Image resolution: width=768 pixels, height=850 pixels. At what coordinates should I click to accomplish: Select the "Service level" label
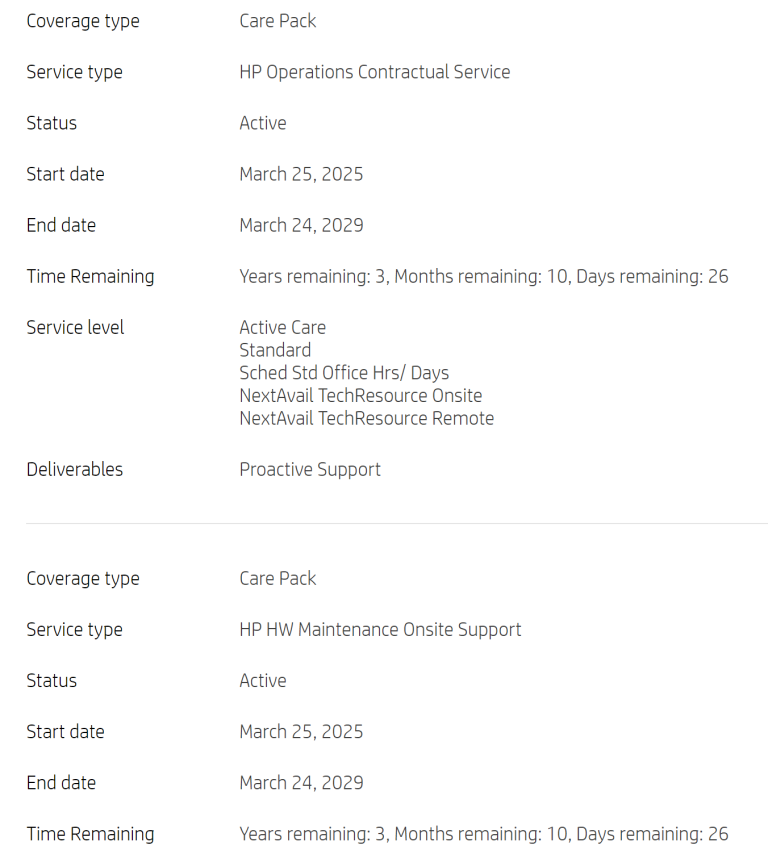tap(75, 327)
